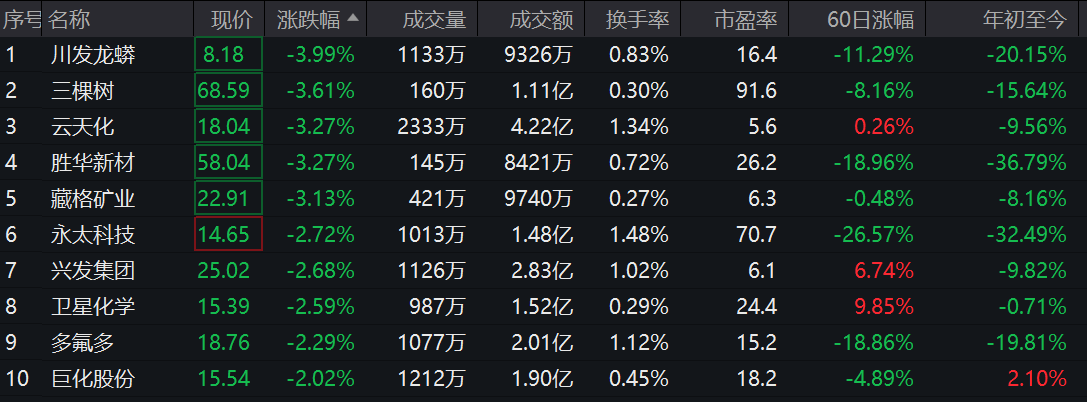Click the P/E value 70.7
This screenshot has width=1087, height=402.
[x=758, y=235]
